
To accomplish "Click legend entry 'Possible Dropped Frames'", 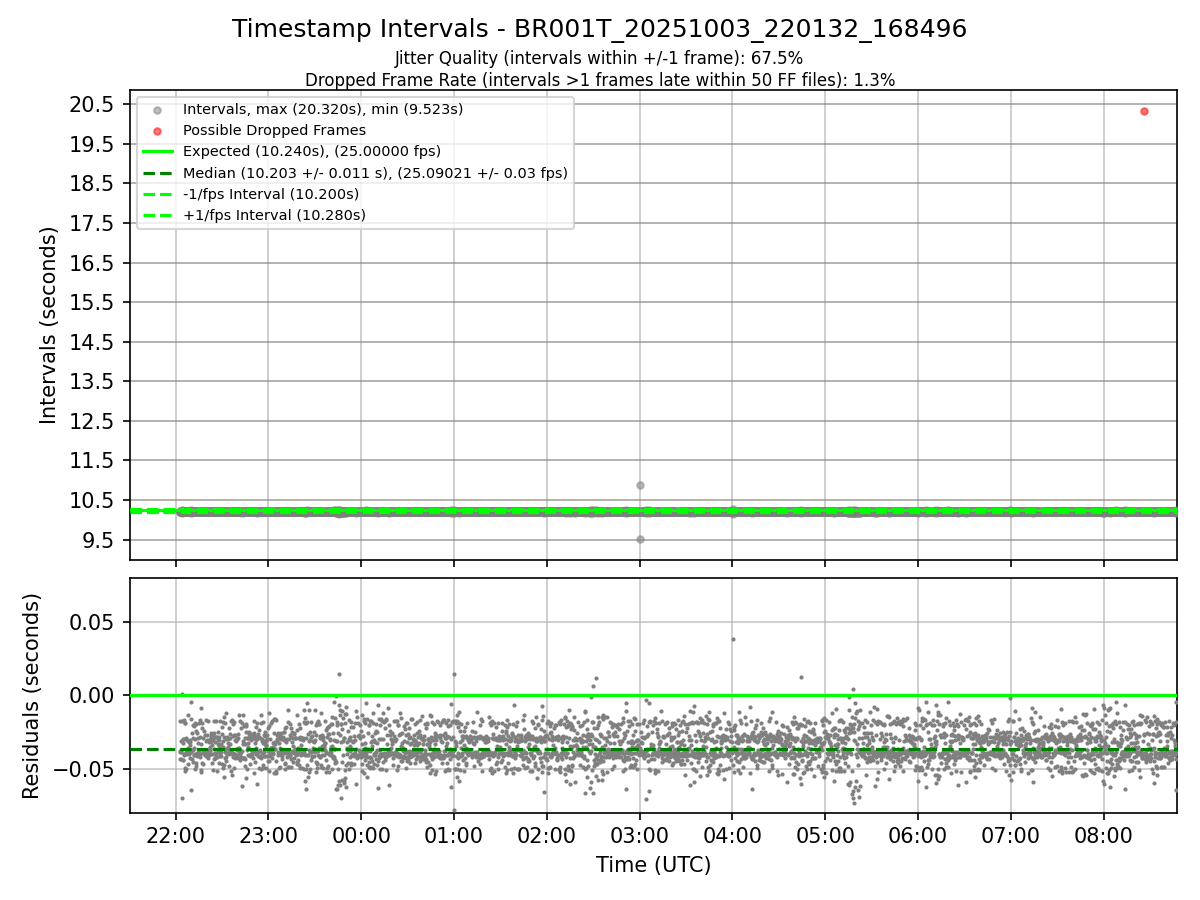I will 274,130.
